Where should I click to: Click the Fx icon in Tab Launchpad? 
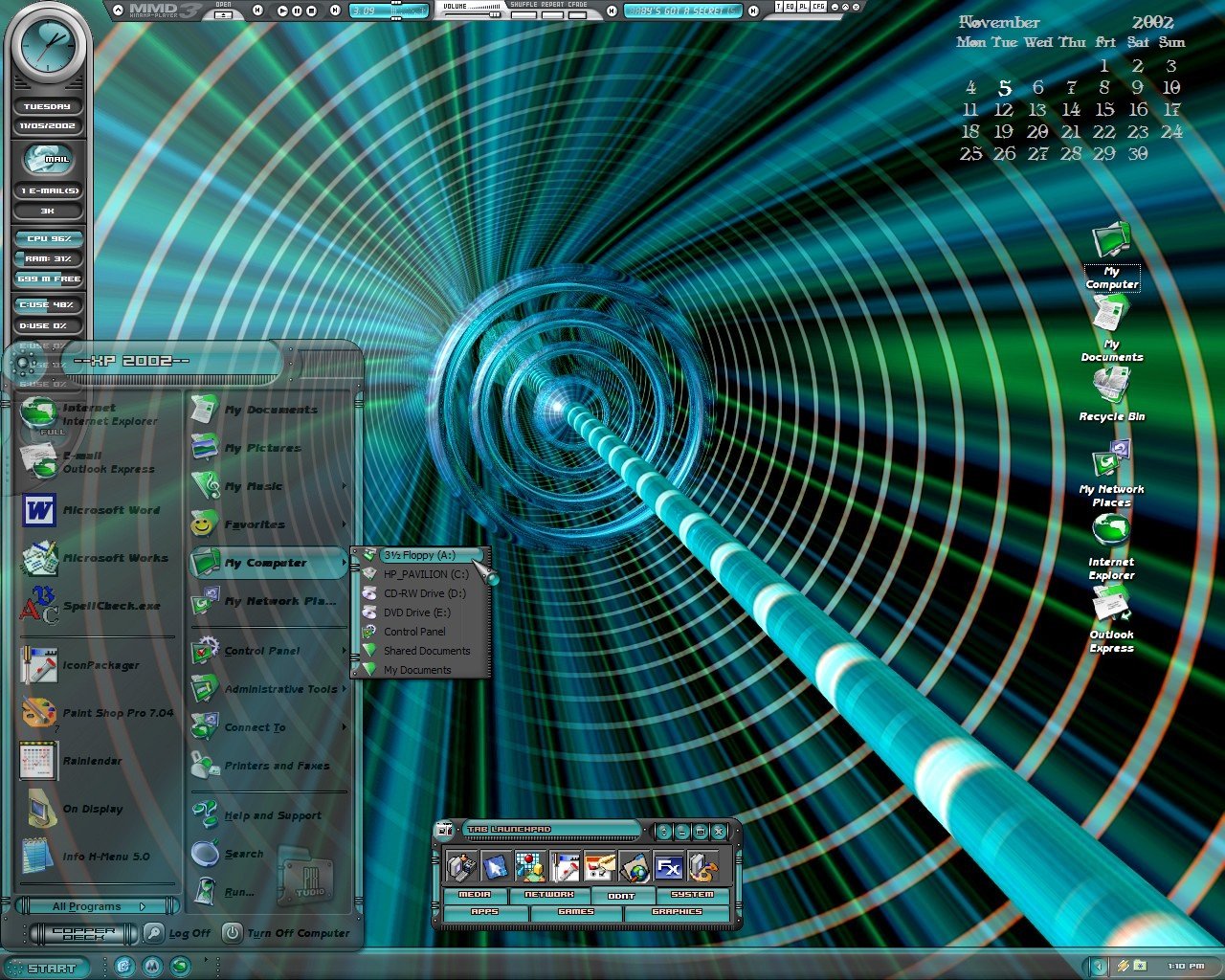668,867
